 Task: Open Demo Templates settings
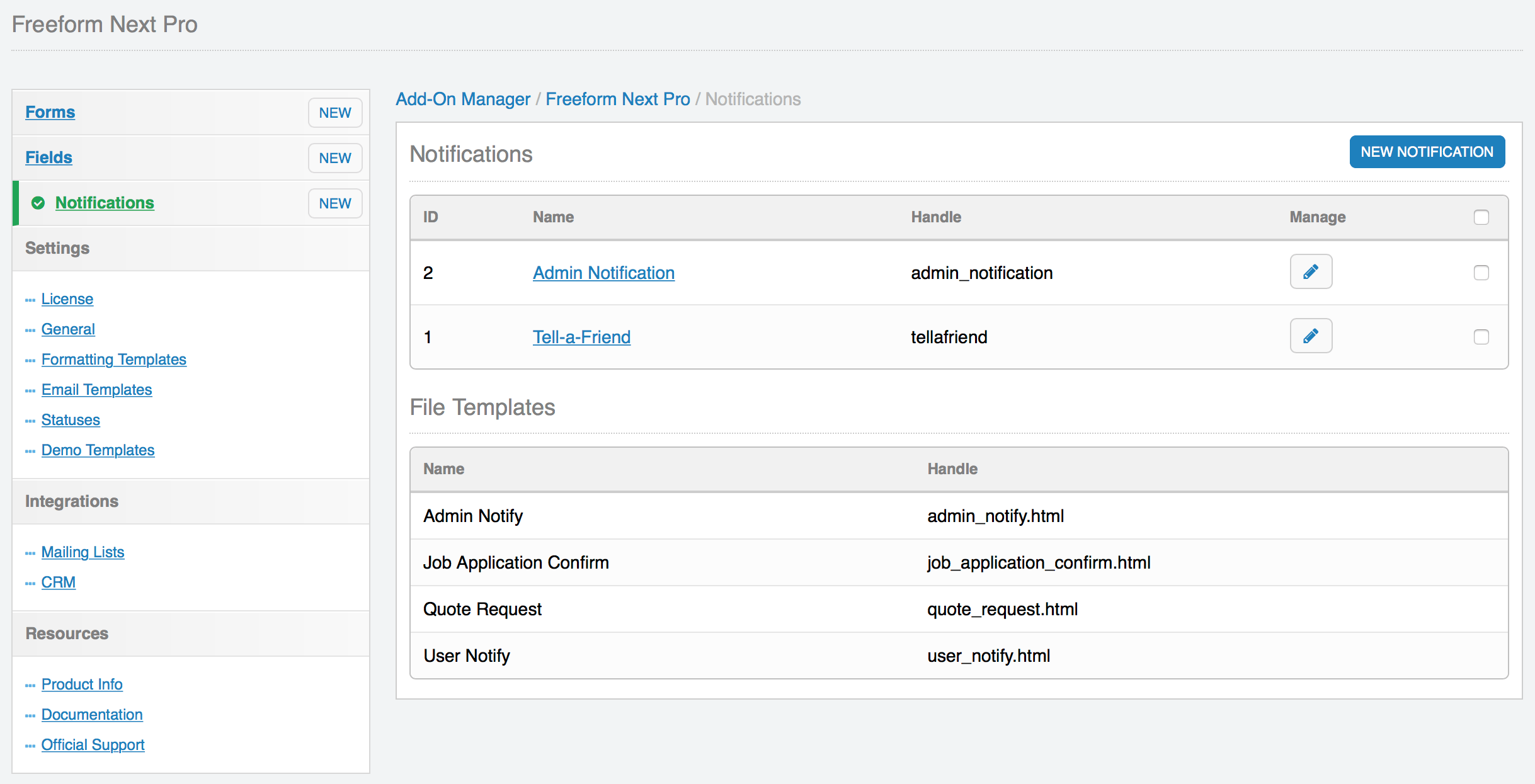click(98, 450)
